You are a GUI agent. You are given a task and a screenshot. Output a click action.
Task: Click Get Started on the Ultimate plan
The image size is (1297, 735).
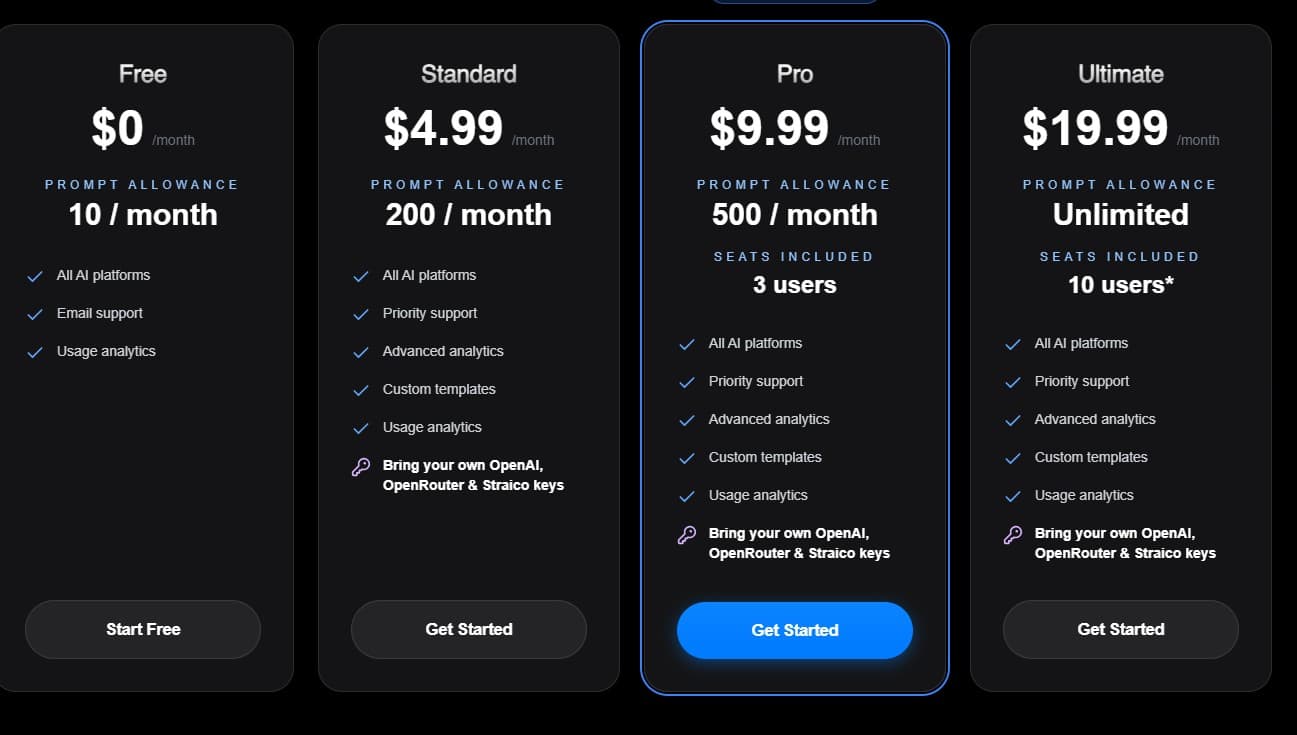coord(1120,629)
